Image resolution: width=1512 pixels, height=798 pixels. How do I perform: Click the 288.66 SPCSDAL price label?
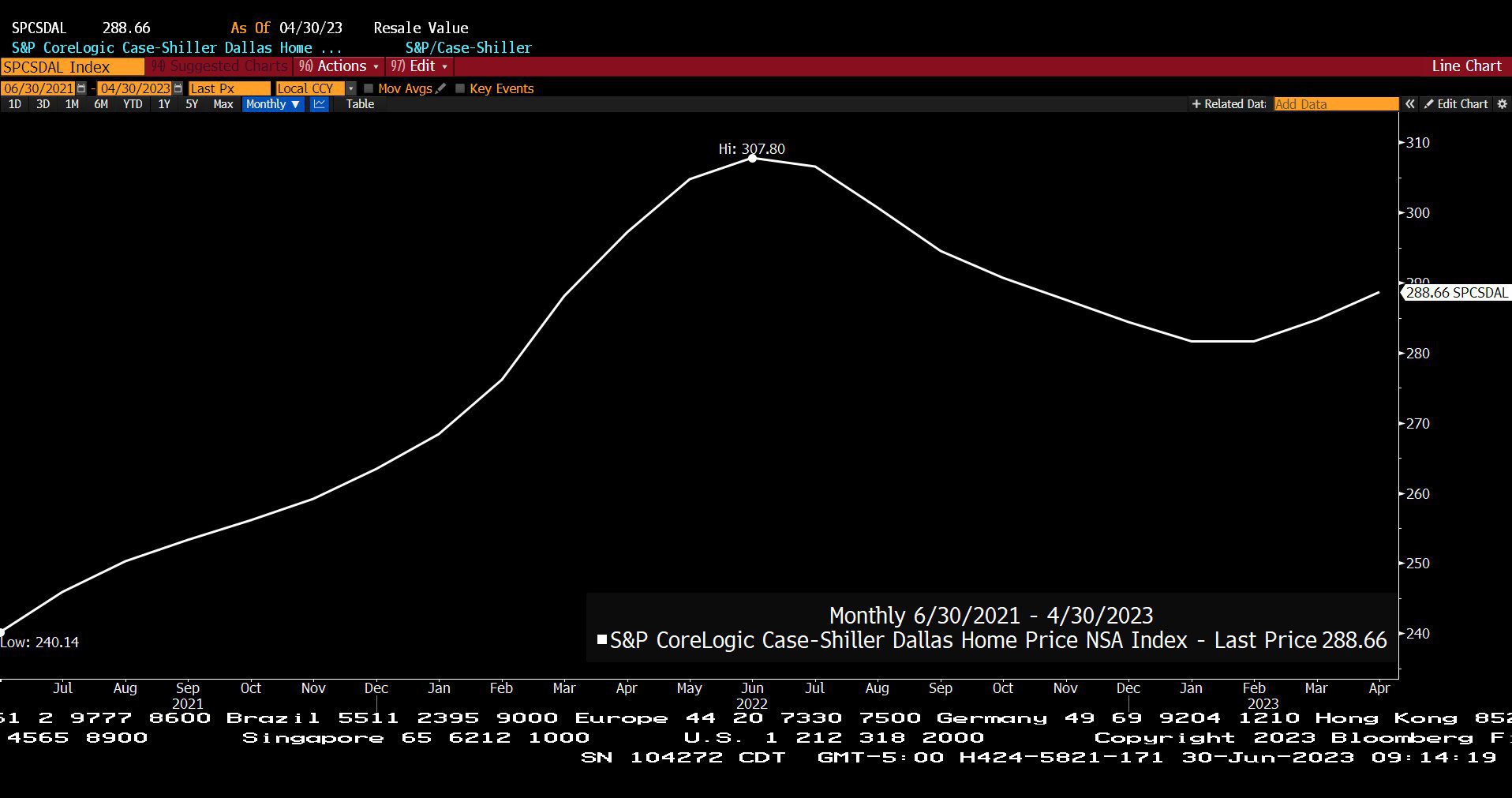(x=1456, y=293)
